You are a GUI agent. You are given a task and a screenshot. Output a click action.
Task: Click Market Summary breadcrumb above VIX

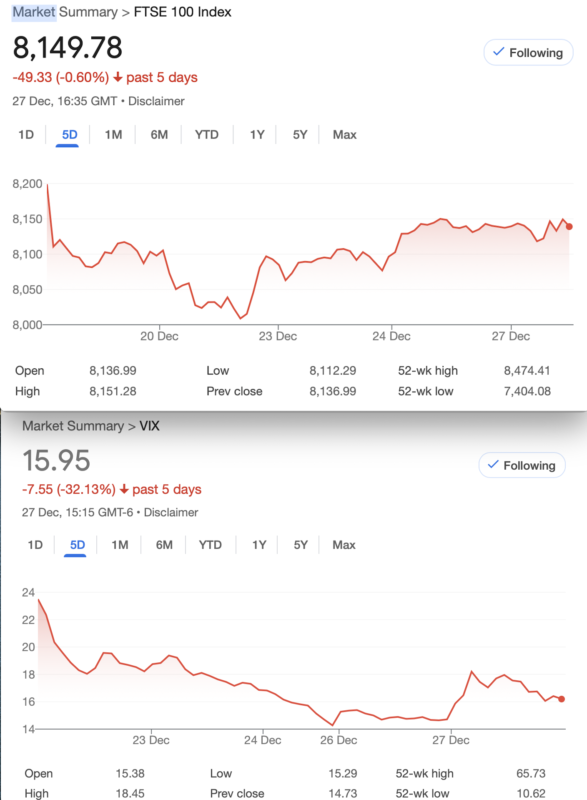73,426
